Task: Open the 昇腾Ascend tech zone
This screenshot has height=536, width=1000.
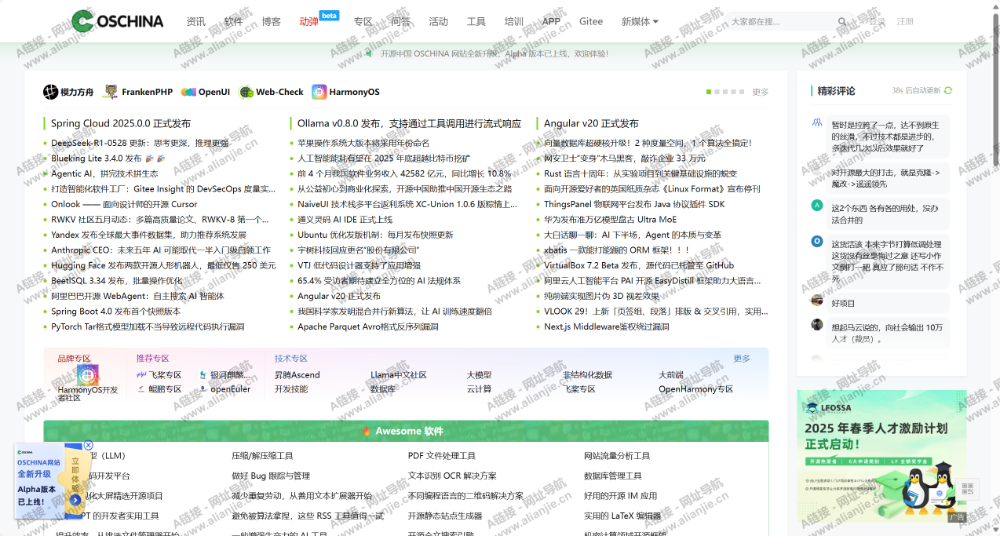Action: pyautogui.click(x=297, y=375)
